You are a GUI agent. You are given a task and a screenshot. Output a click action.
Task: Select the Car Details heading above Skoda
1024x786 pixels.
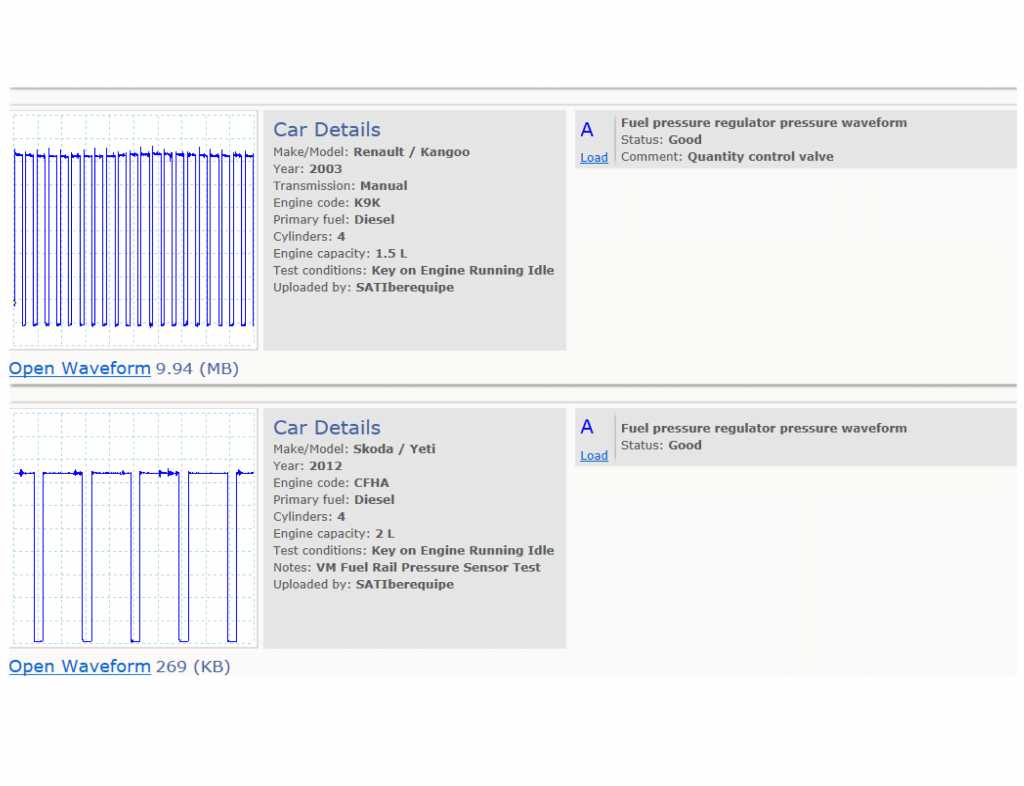[x=327, y=428]
